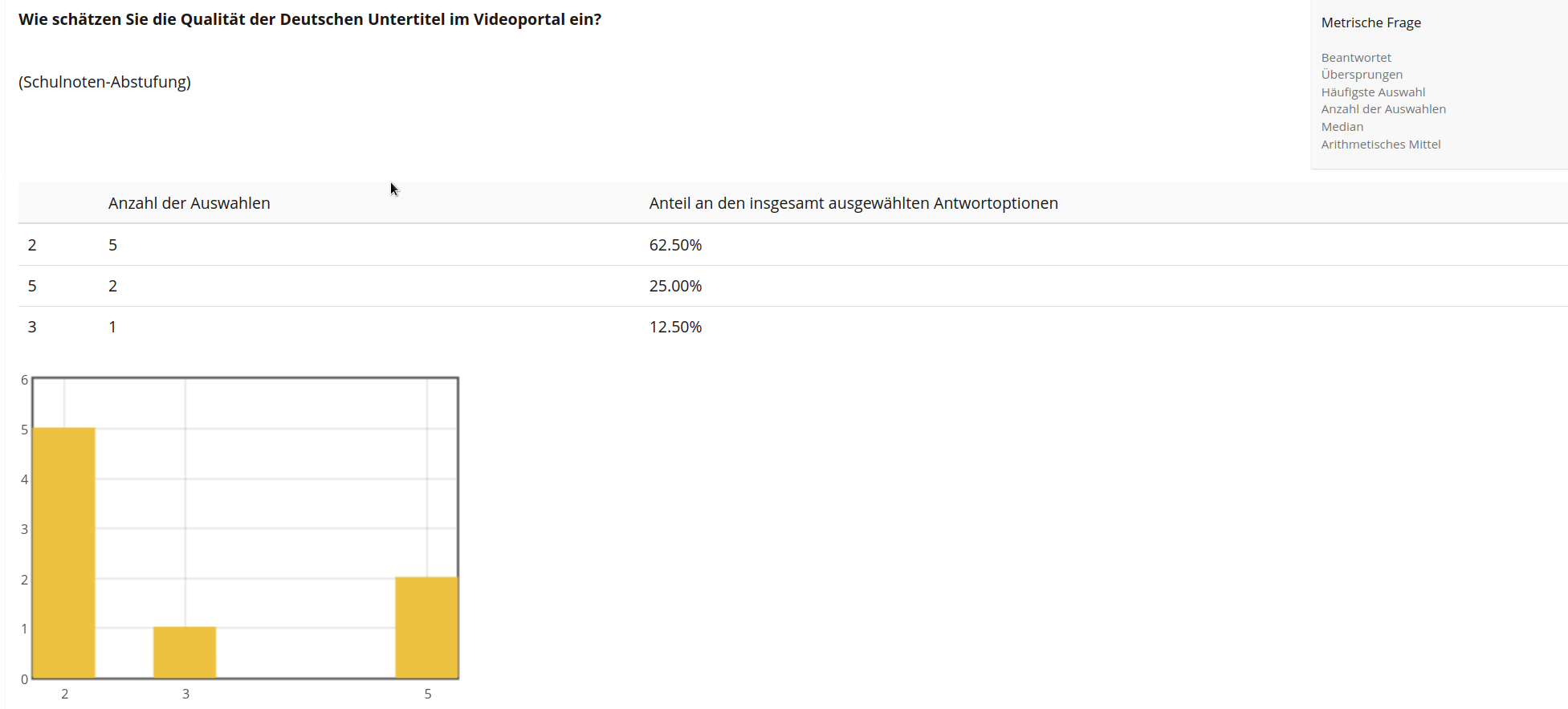
Task: Click the "(Schulnoten-Abstufung)" subtitle text
Action: click(104, 82)
